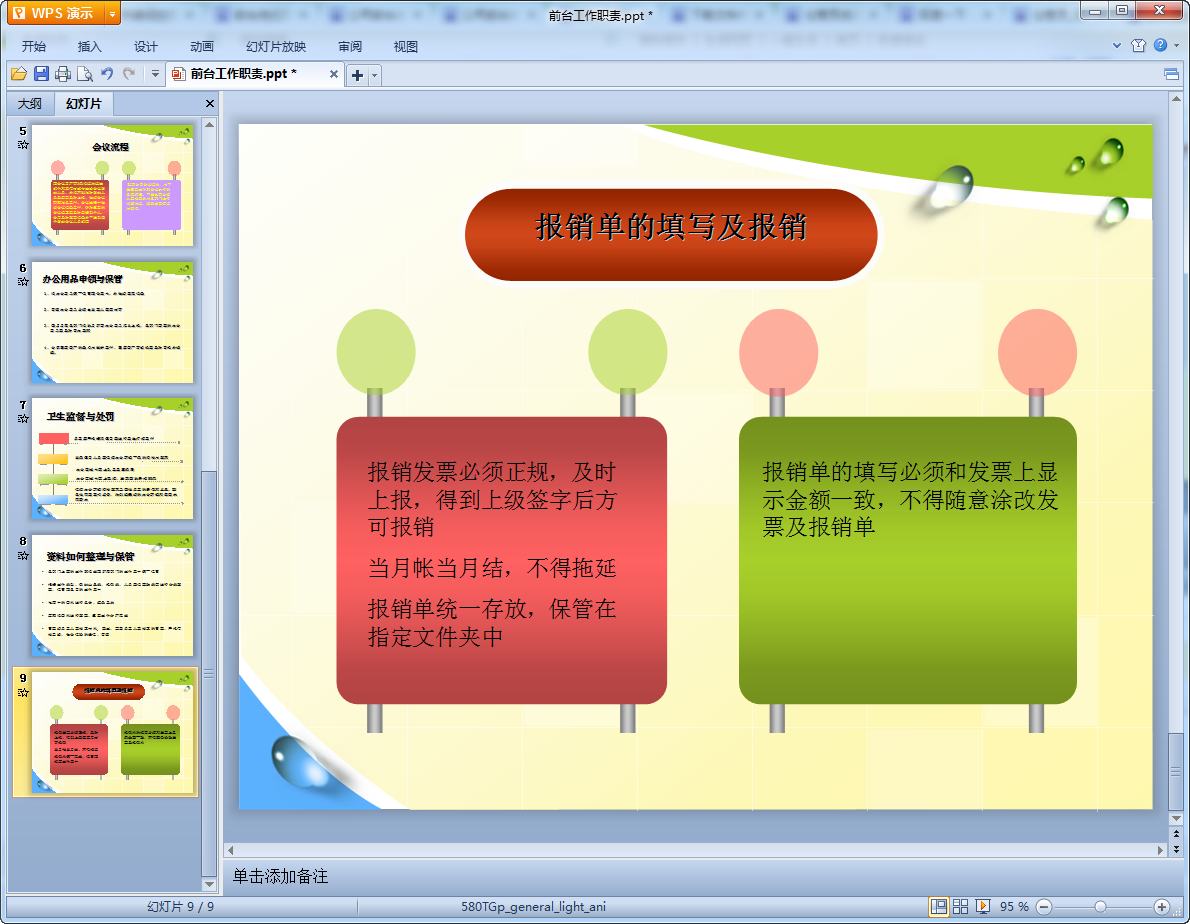Undo the last action
The image size is (1190, 924).
[x=107, y=74]
